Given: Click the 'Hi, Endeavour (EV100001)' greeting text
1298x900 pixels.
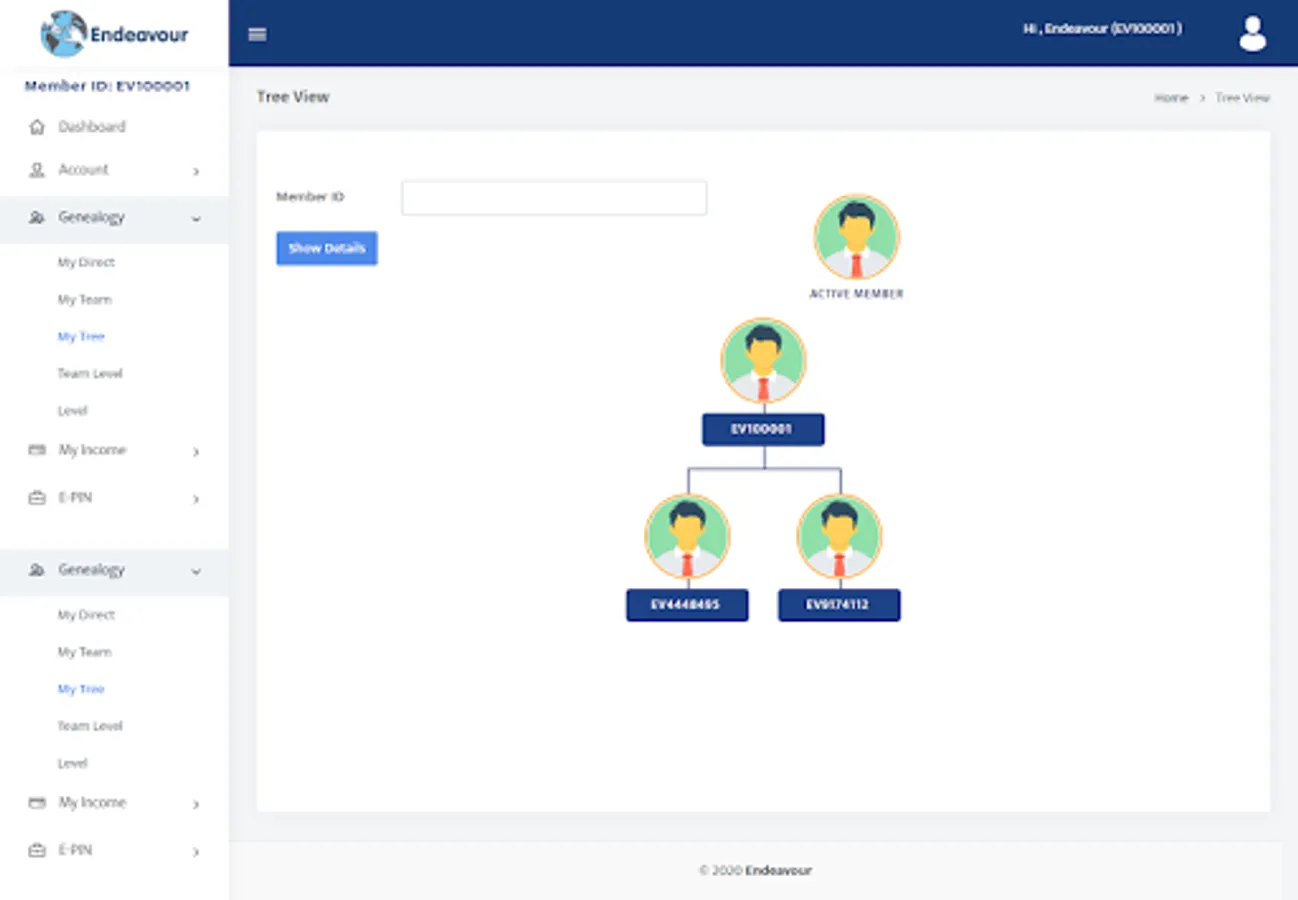Looking at the screenshot, I should tap(1102, 29).
